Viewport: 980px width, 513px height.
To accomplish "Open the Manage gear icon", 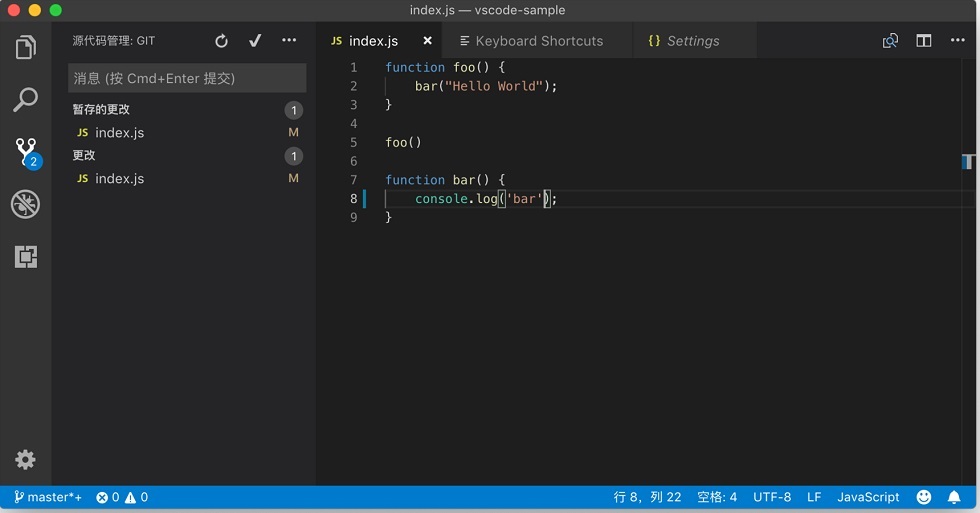I will coord(26,460).
